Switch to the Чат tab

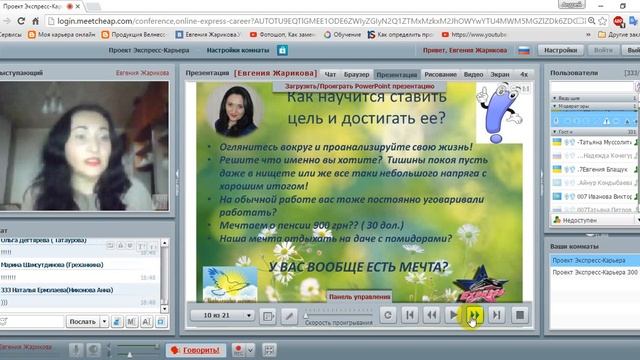pos(330,74)
